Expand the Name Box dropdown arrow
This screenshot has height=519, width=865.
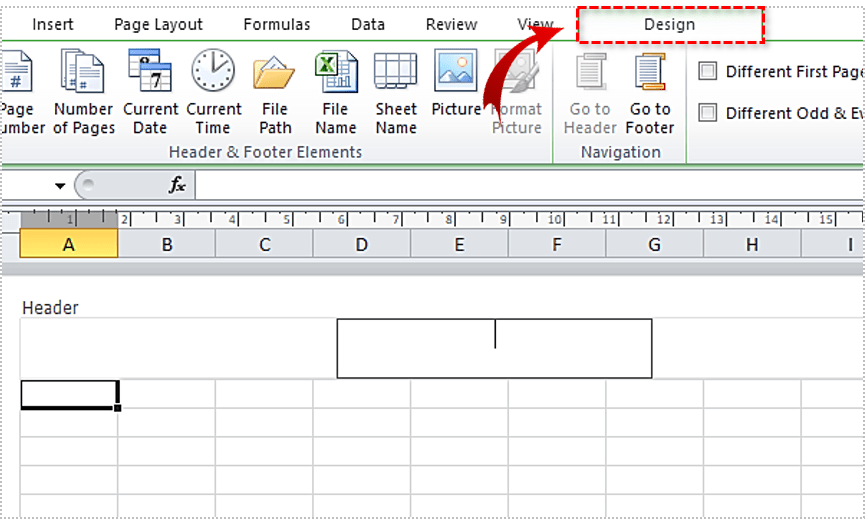(60, 186)
